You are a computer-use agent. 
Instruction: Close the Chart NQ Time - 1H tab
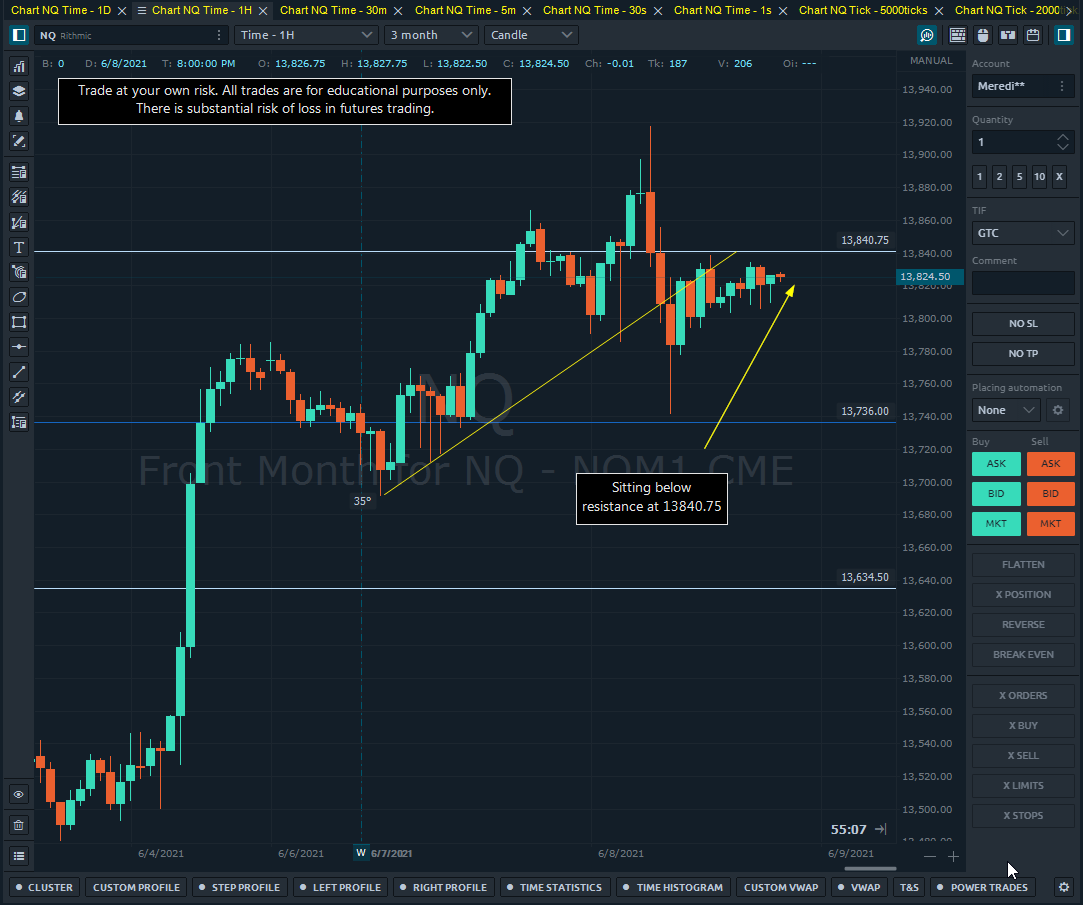point(262,11)
